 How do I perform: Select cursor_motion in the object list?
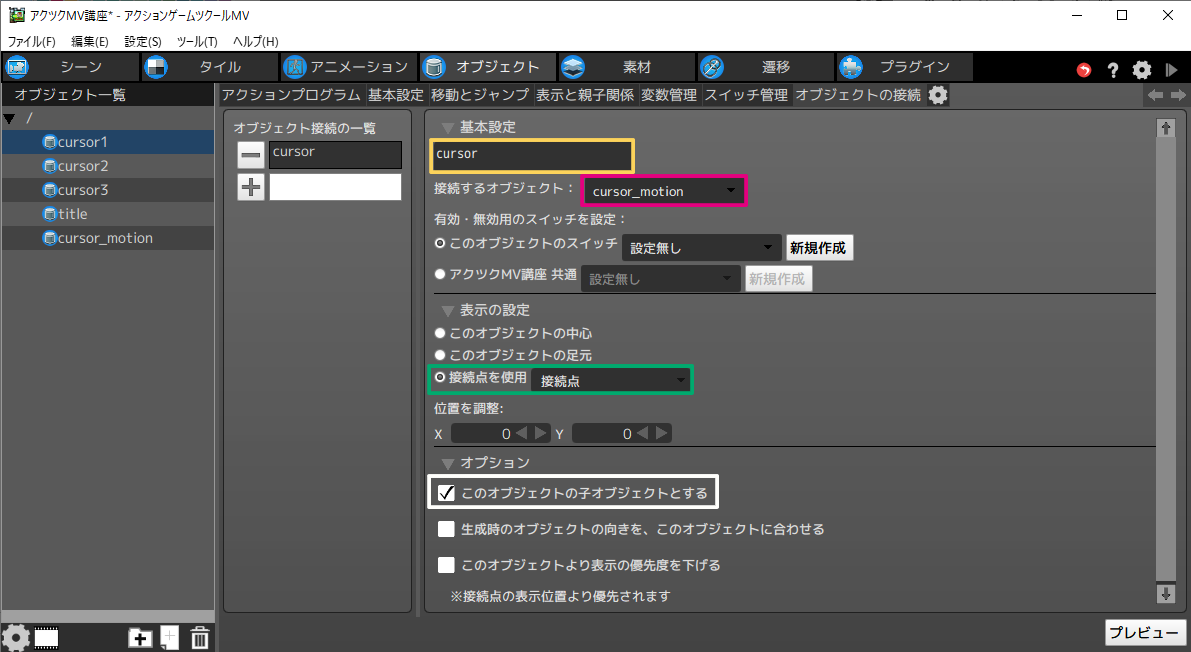point(105,238)
